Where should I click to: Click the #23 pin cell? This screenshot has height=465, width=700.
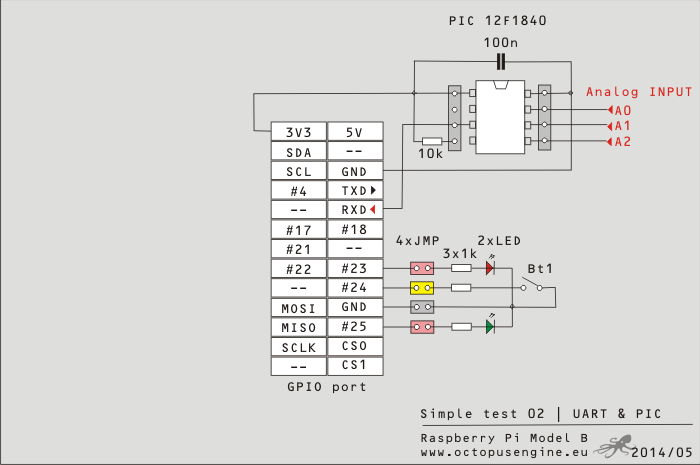point(355,269)
